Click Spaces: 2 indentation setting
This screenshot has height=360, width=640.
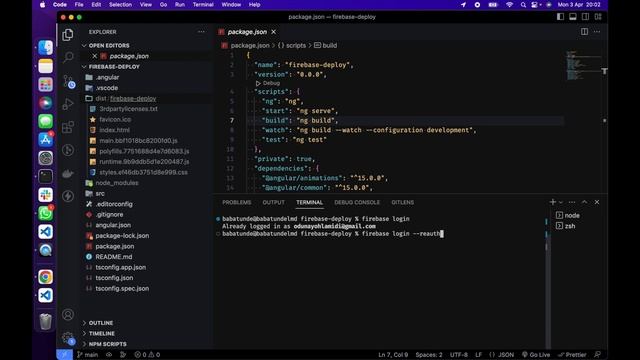[429, 355]
